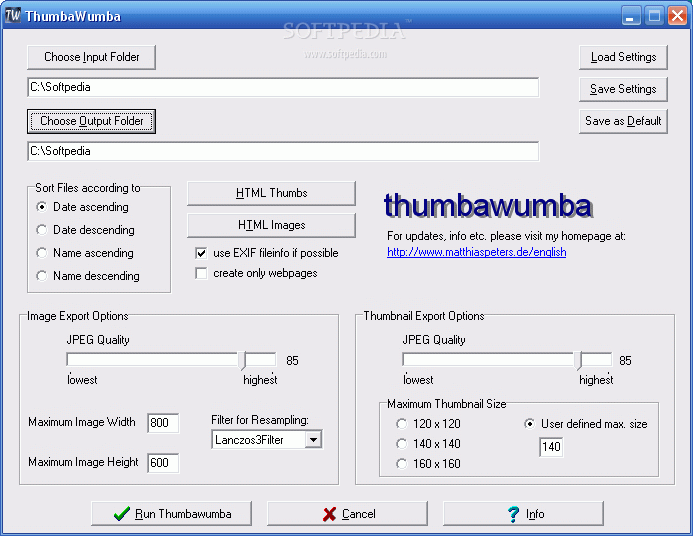The image size is (693, 536).
Task: Click HTML Thumbs button
Action: [x=271, y=193]
